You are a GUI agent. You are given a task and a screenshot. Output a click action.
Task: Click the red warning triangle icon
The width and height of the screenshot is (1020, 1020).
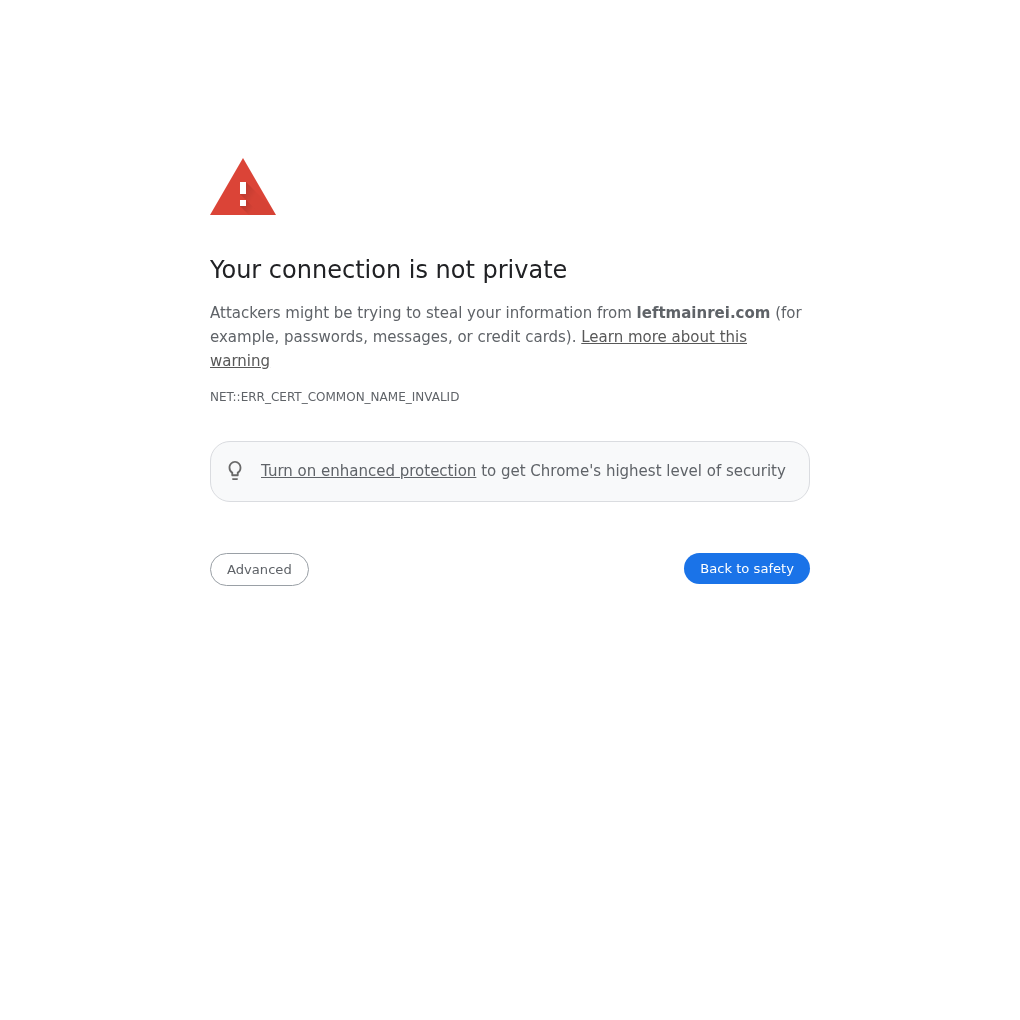coord(243,187)
